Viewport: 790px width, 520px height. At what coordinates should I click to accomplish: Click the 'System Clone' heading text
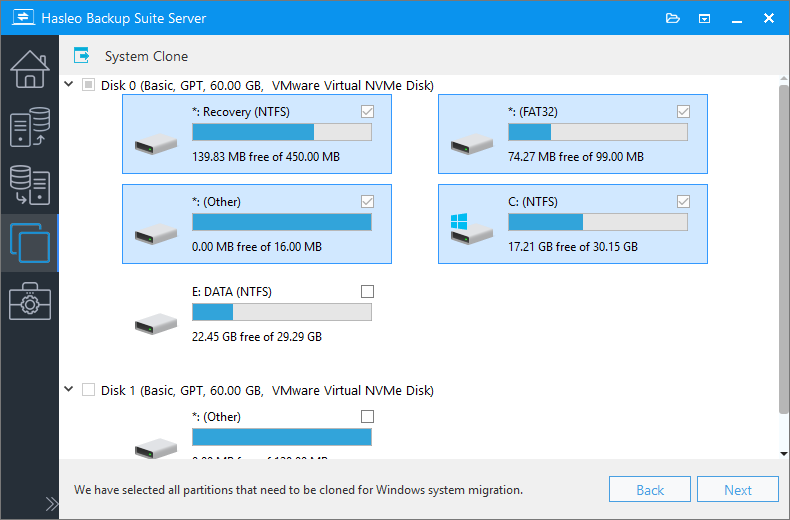click(146, 56)
